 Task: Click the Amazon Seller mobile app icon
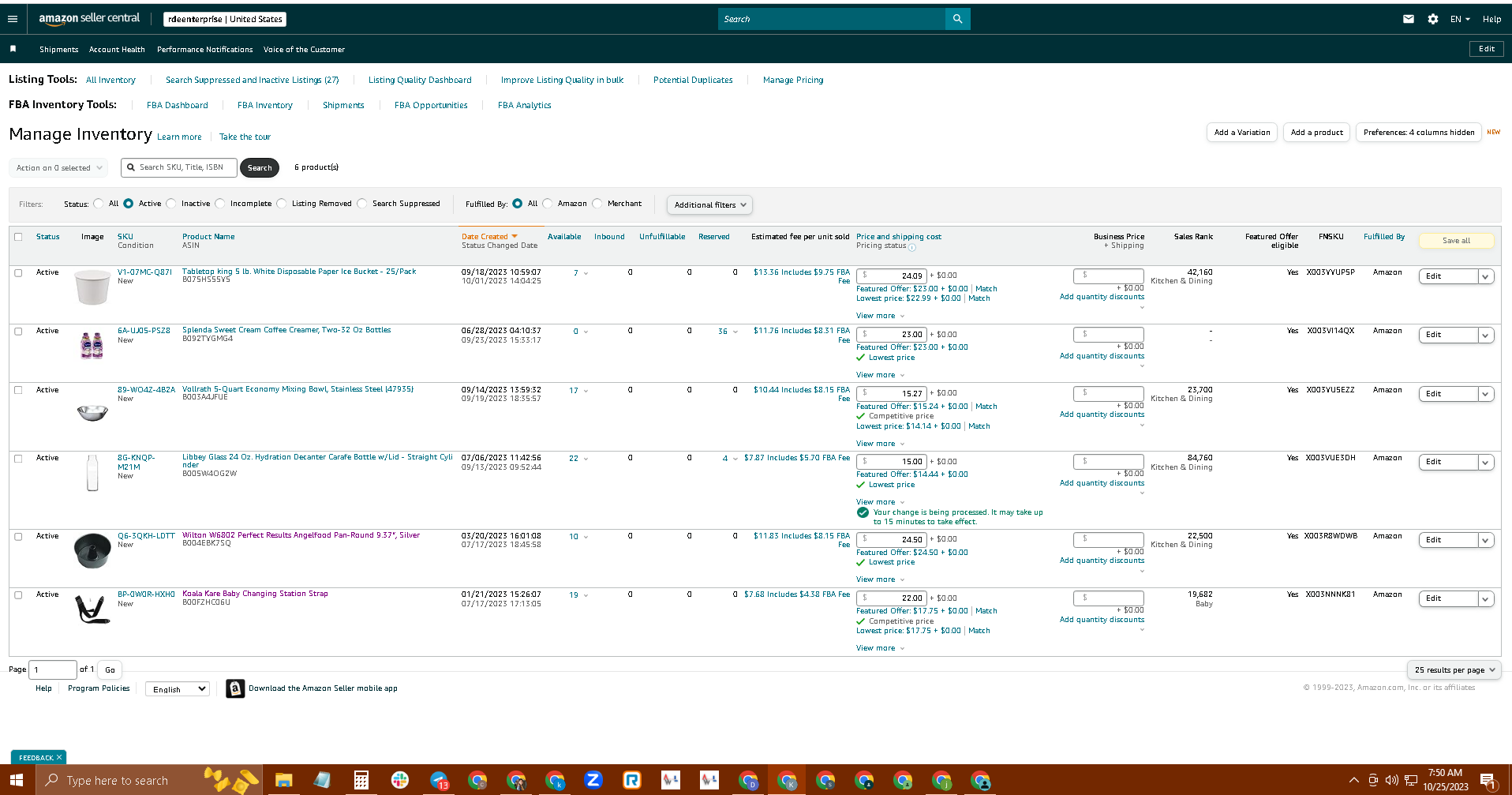click(x=235, y=688)
